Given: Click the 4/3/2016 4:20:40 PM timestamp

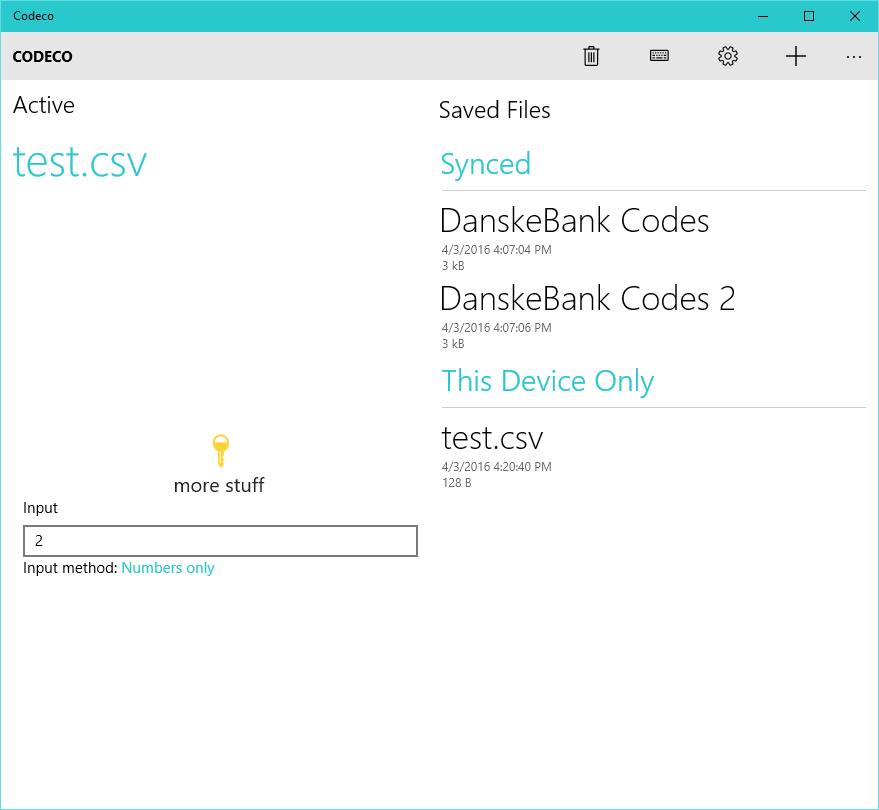Looking at the screenshot, I should click(x=497, y=466).
